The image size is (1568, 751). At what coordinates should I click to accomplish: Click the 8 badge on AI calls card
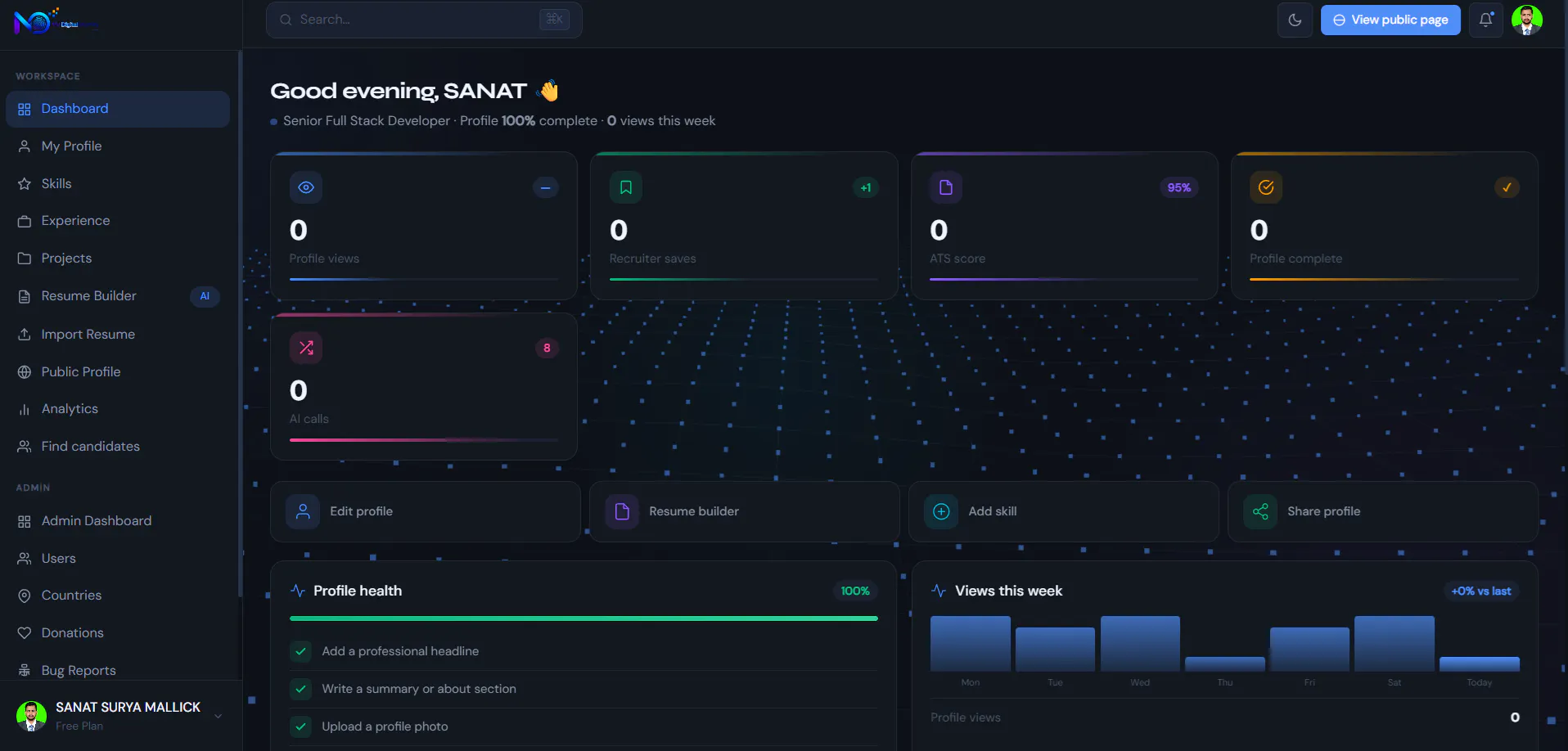point(547,348)
